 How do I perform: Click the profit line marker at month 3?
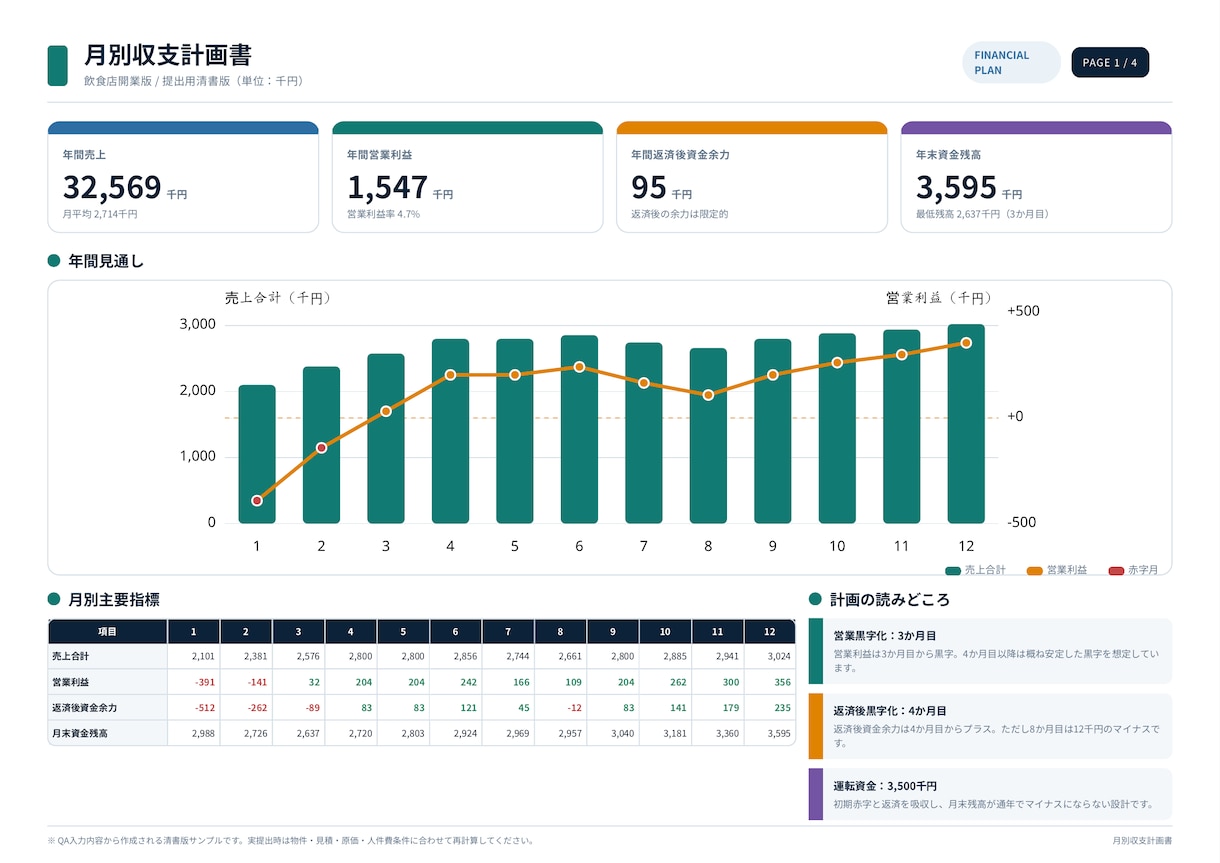pos(386,411)
